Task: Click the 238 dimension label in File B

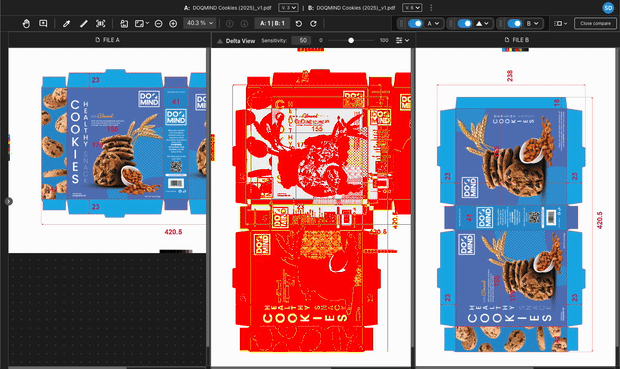Action: coord(510,76)
